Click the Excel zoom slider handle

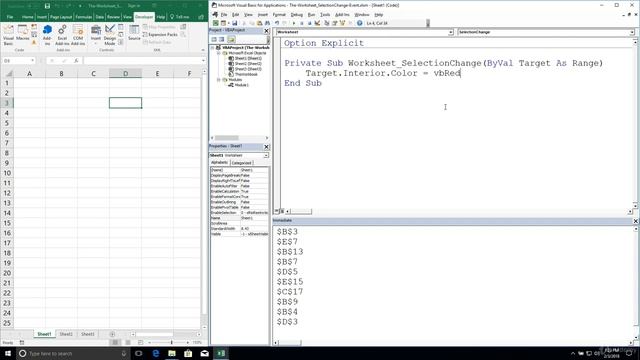pyautogui.click(x=171, y=342)
